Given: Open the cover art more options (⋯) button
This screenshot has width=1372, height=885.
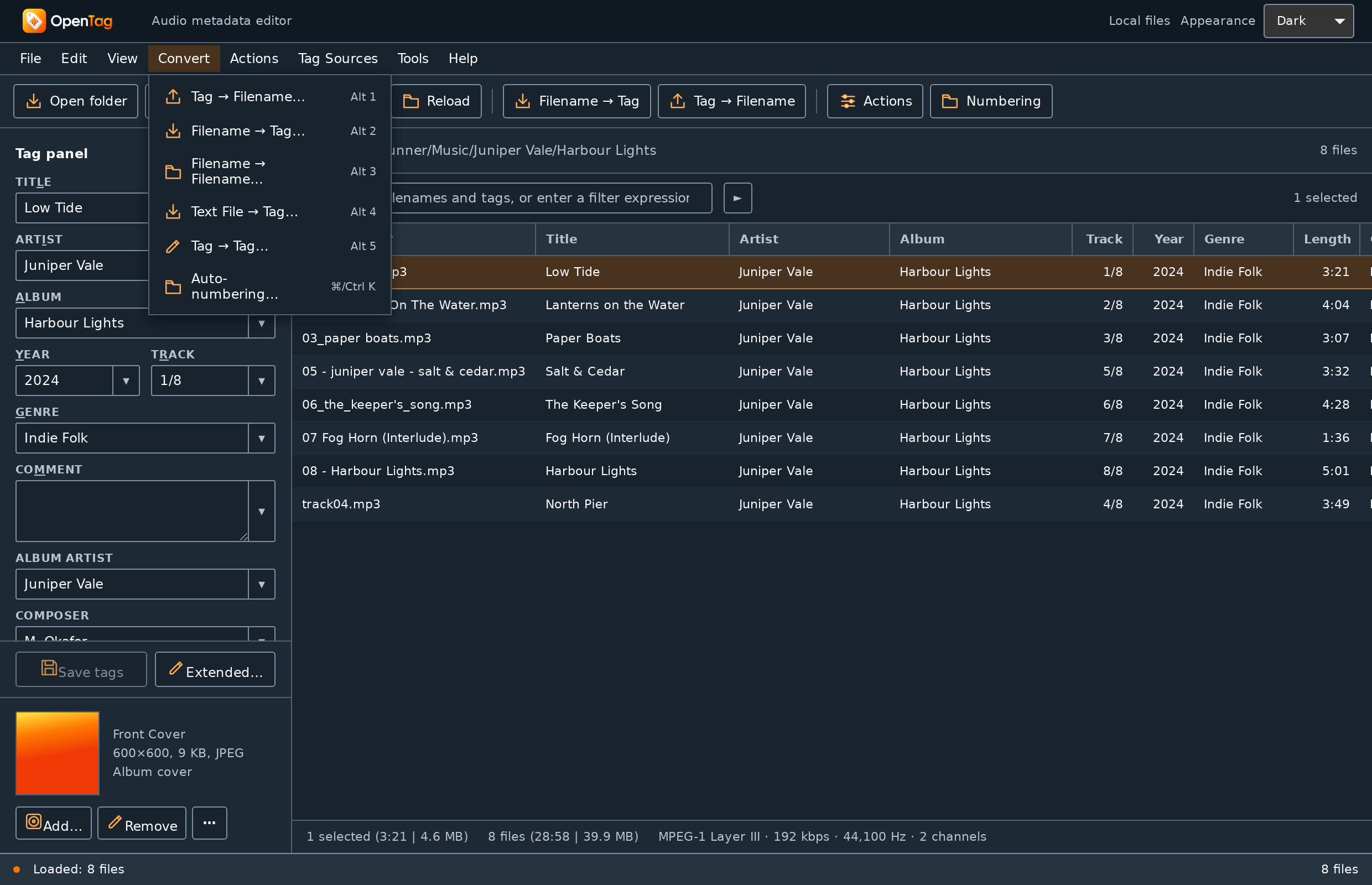Looking at the screenshot, I should [209, 824].
